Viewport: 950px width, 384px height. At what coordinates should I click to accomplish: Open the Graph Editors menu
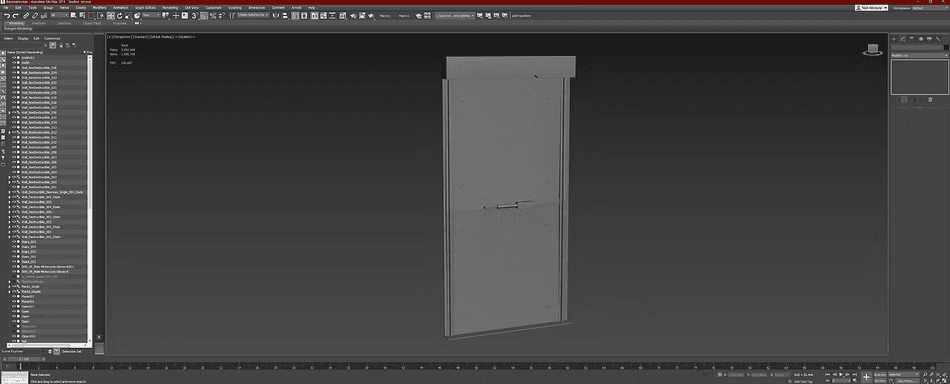[145, 7]
